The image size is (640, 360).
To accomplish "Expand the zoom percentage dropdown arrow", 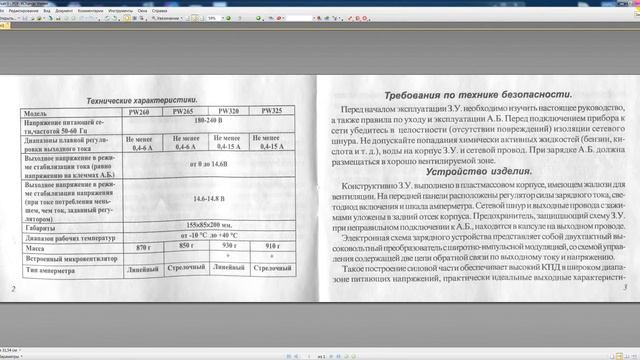I will (223, 18).
